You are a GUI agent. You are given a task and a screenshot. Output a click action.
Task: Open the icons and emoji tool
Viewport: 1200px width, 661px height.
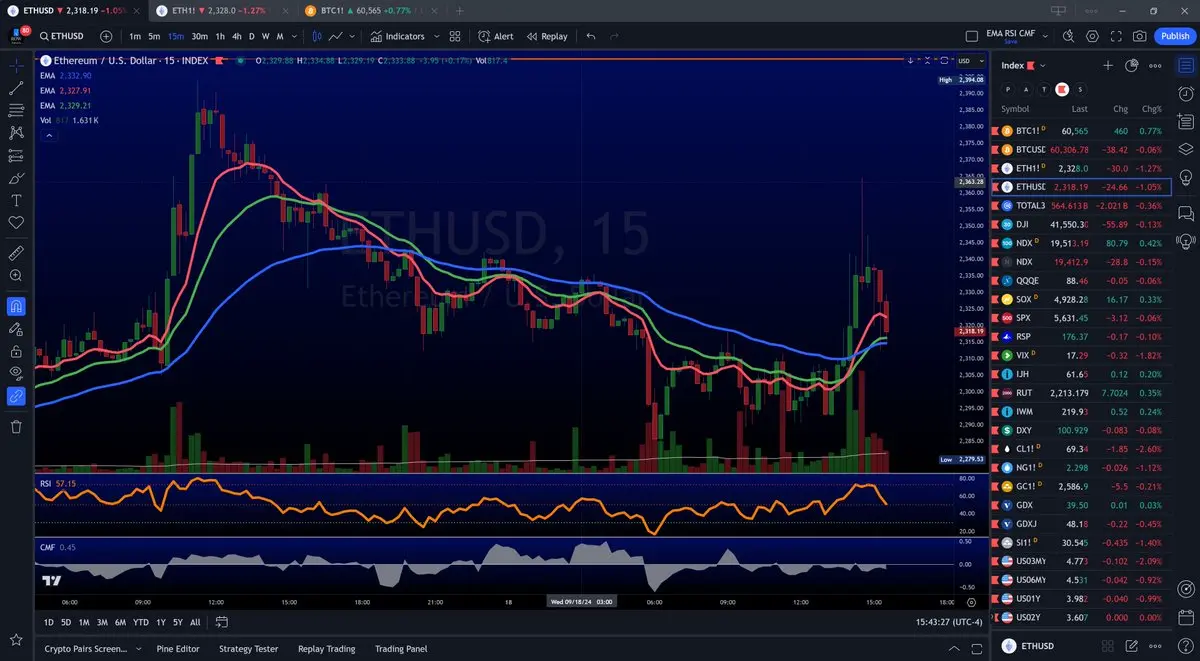tap(16, 222)
